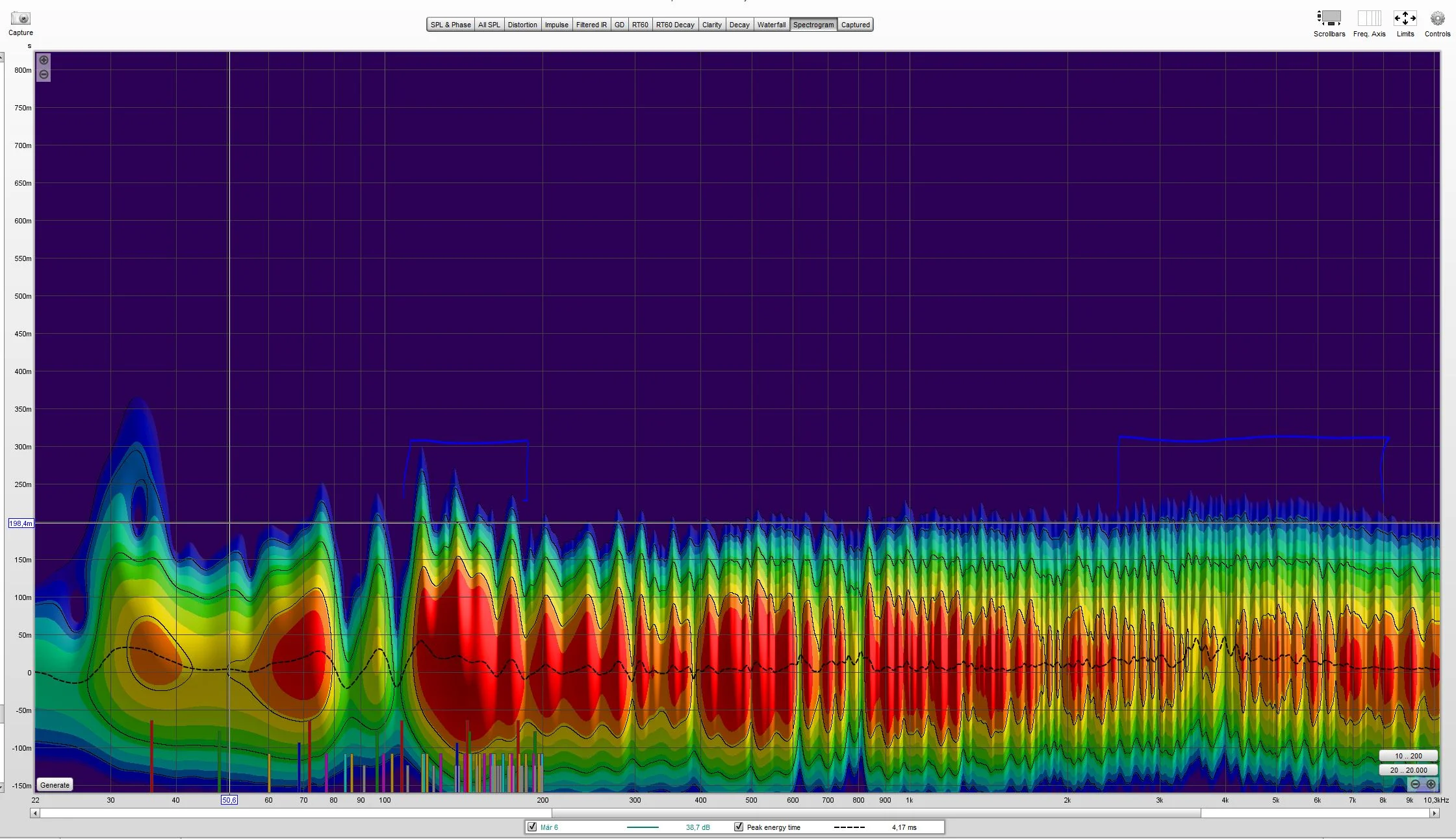The height and width of the screenshot is (839, 1456).
Task: Open the Scrollbars toggle icon
Action: [x=1329, y=18]
